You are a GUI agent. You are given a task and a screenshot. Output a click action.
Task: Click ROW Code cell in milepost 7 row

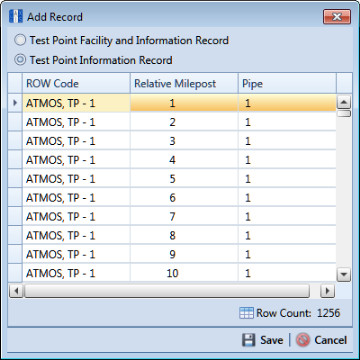[76, 217]
